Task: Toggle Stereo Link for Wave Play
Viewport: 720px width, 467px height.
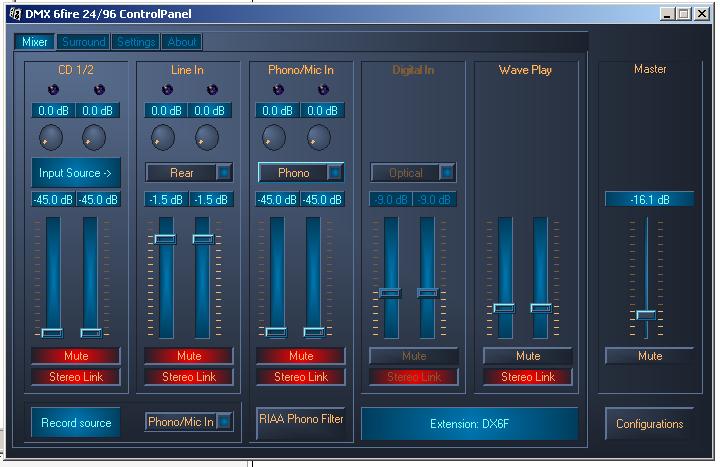Action: (x=528, y=377)
